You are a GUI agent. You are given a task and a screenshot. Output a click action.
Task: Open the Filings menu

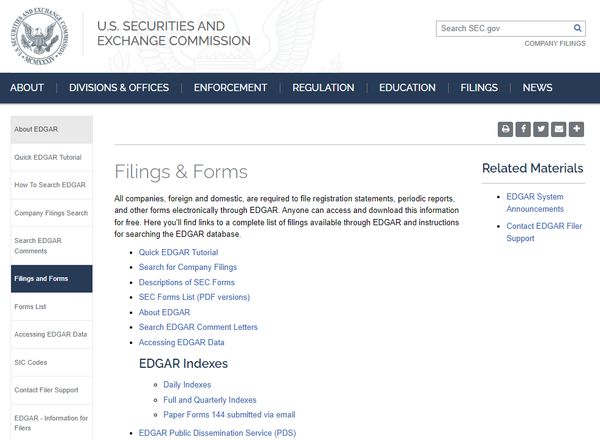click(479, 88)
